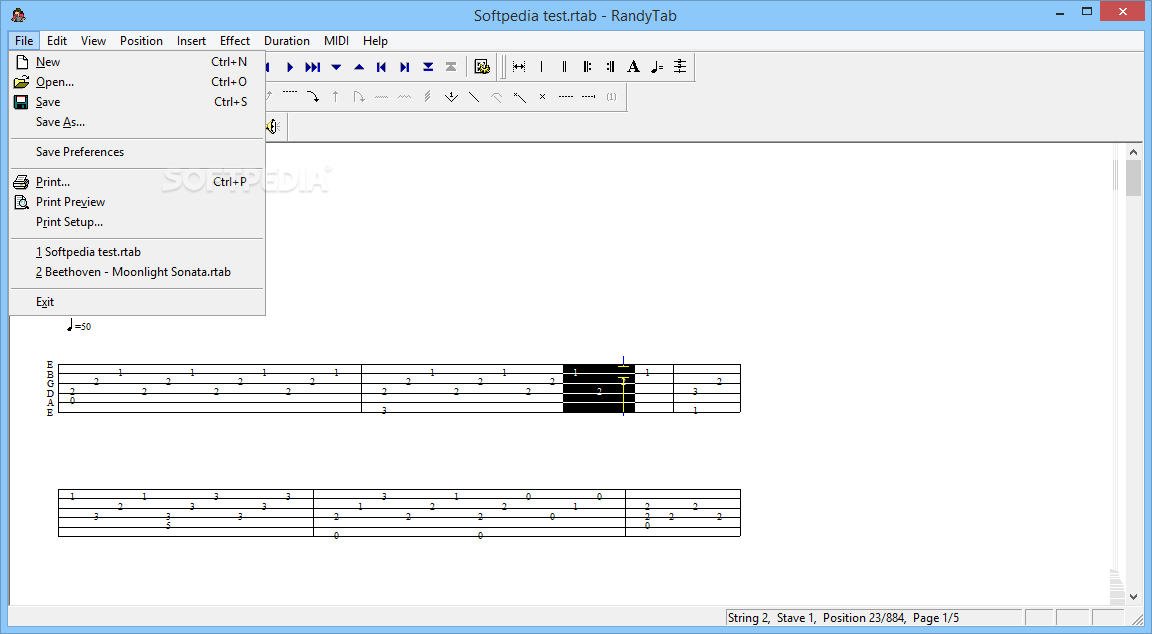
Task: Open the Position menu
Action: [141, 40]
